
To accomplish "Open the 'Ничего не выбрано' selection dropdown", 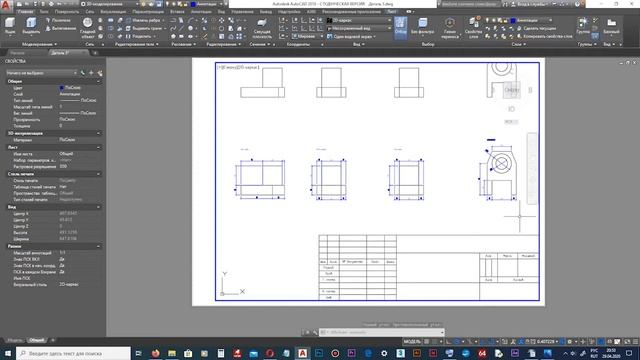I will coord(41,73).
